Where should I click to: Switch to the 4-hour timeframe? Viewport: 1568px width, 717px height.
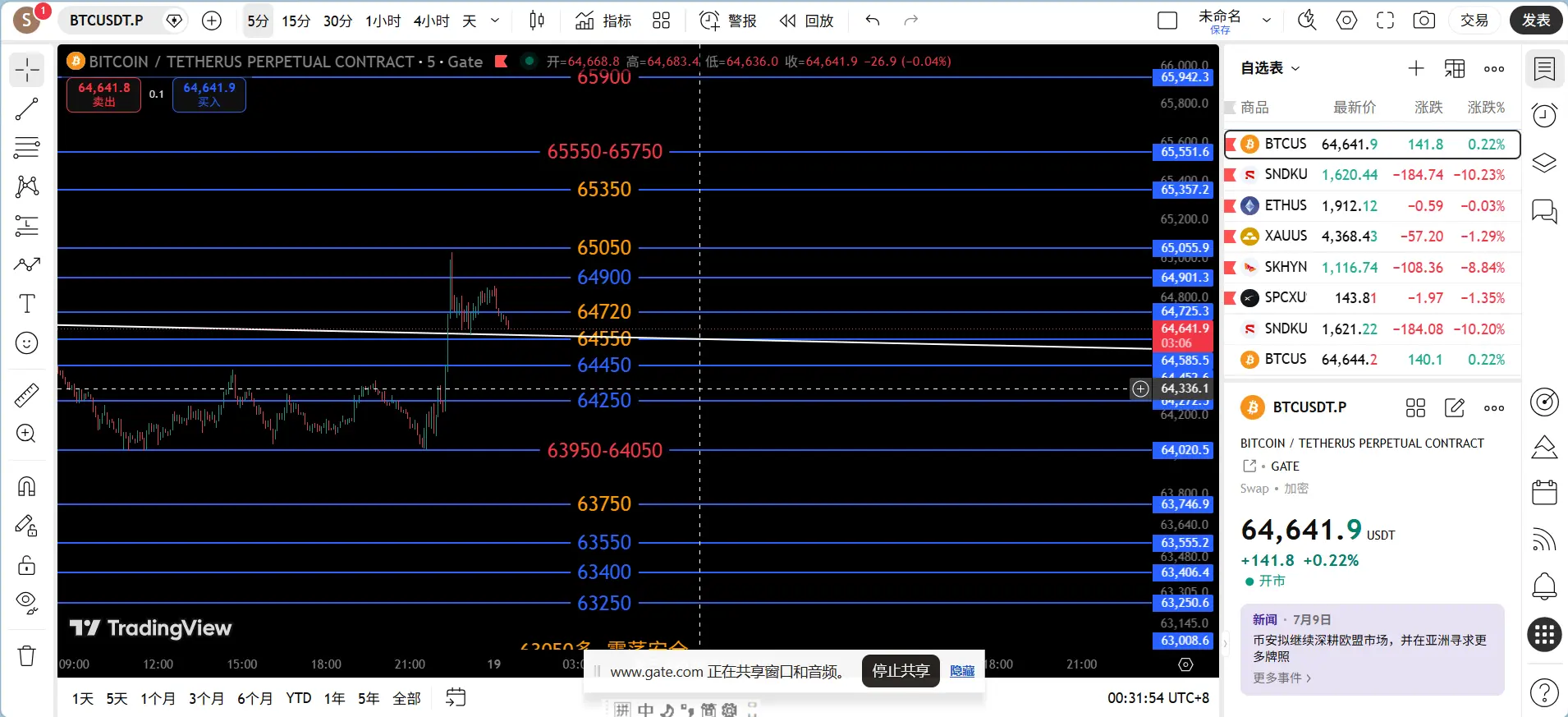click(431, 21)
